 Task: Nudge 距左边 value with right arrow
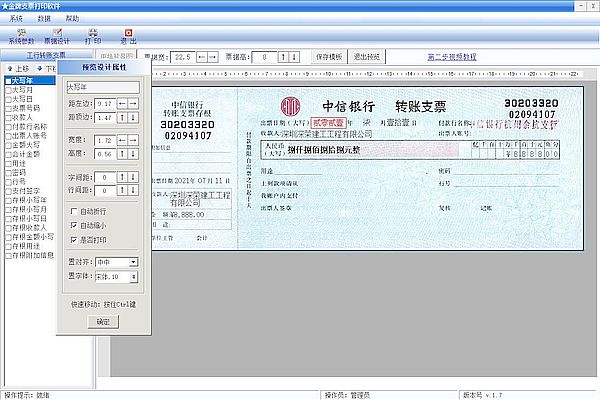[133, 103]
